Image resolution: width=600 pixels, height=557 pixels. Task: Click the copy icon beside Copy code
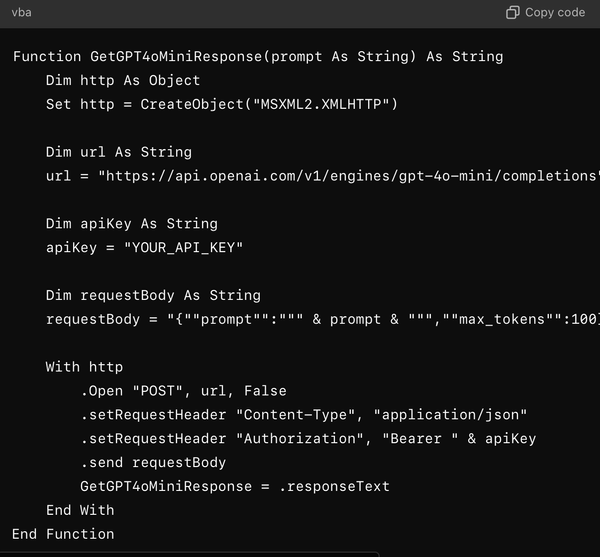[x=513, y=13]
